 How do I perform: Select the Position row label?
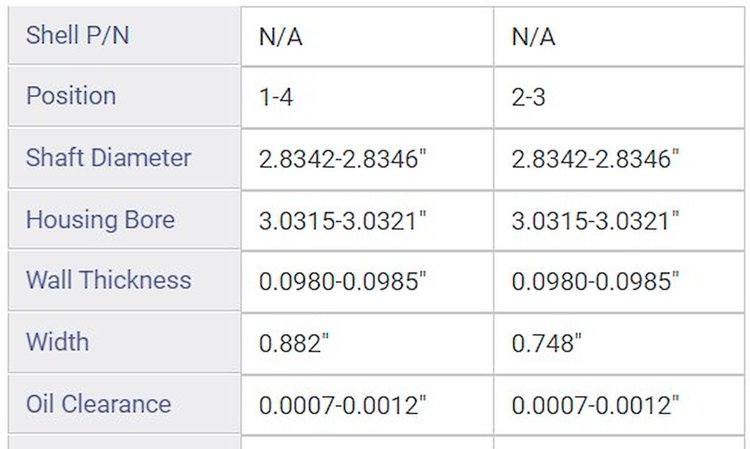pos(124,97)
